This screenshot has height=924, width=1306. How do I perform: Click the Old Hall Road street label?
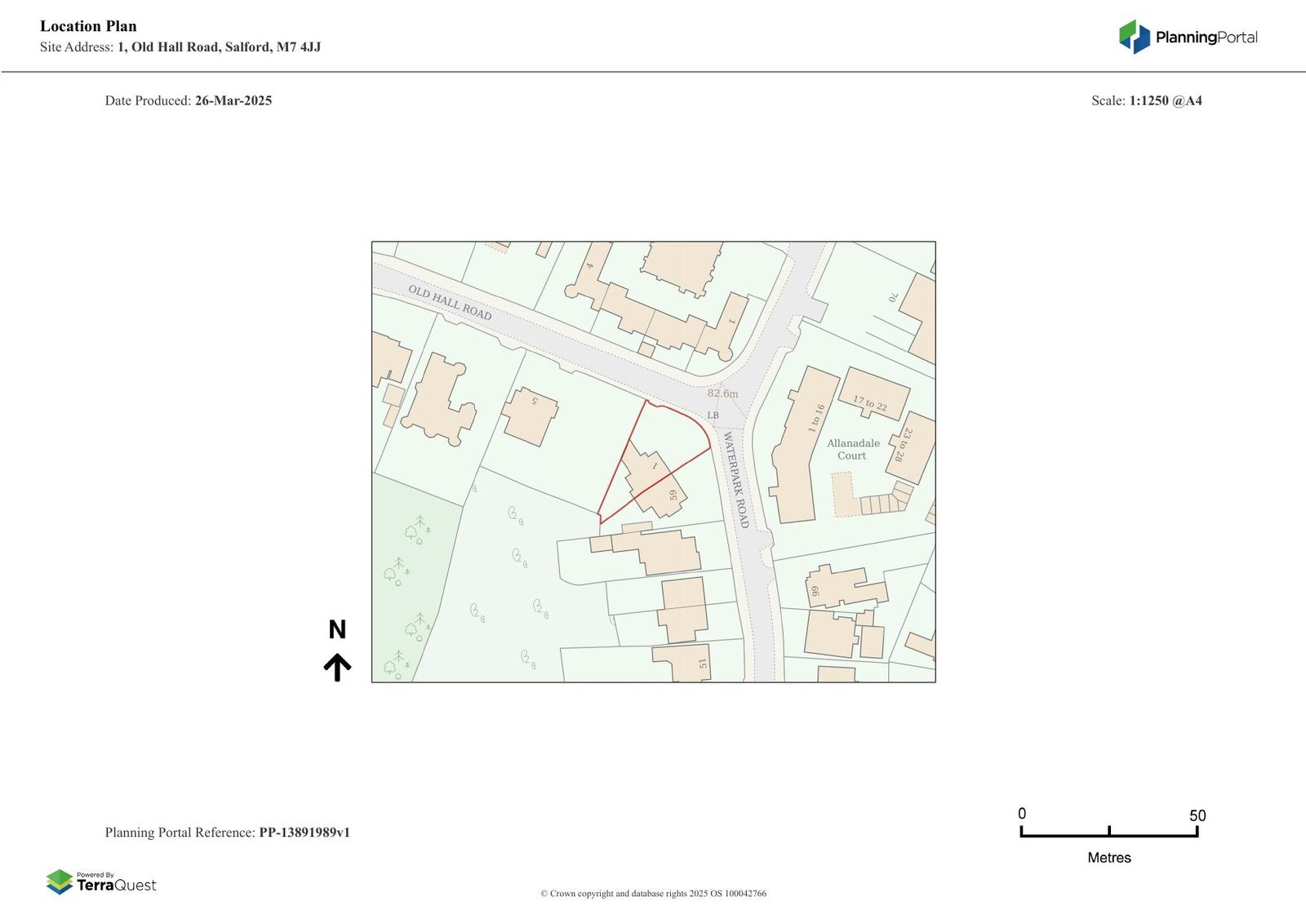tap(450, 303)
